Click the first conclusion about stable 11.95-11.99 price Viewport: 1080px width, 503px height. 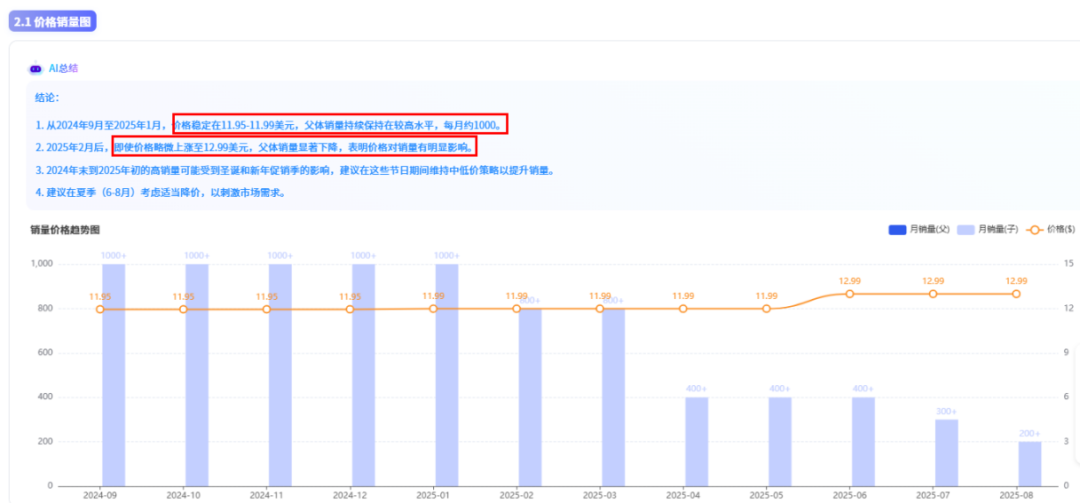(270, 125)
